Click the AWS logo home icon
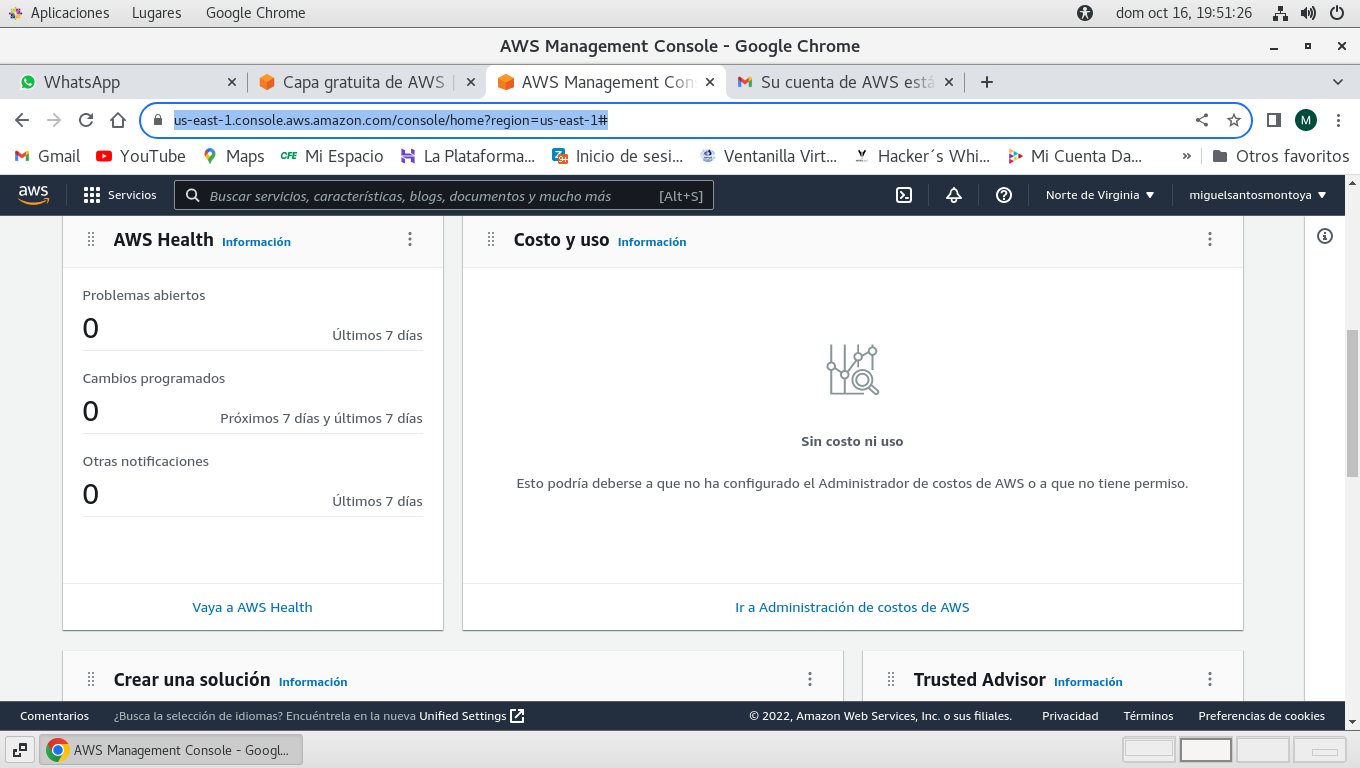Image resolution: width=1360 pixels, height=768 pixels. click(x=34, y=195)
